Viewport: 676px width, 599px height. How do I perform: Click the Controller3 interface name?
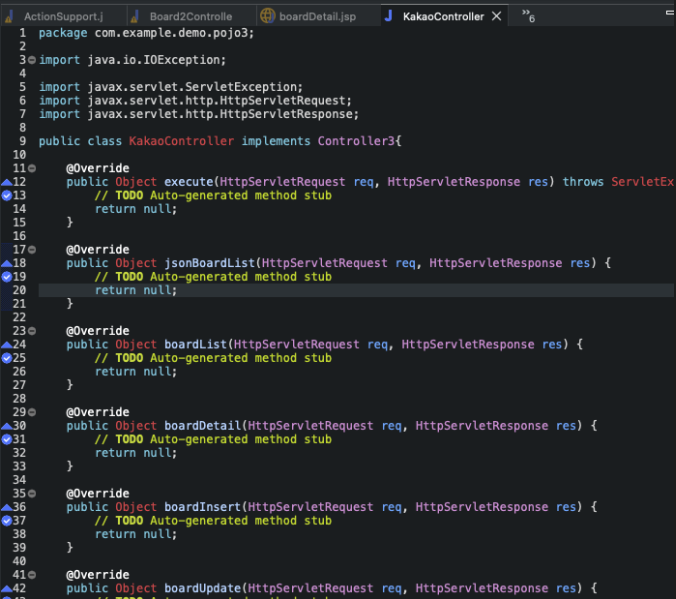click(x=356, y=141)
